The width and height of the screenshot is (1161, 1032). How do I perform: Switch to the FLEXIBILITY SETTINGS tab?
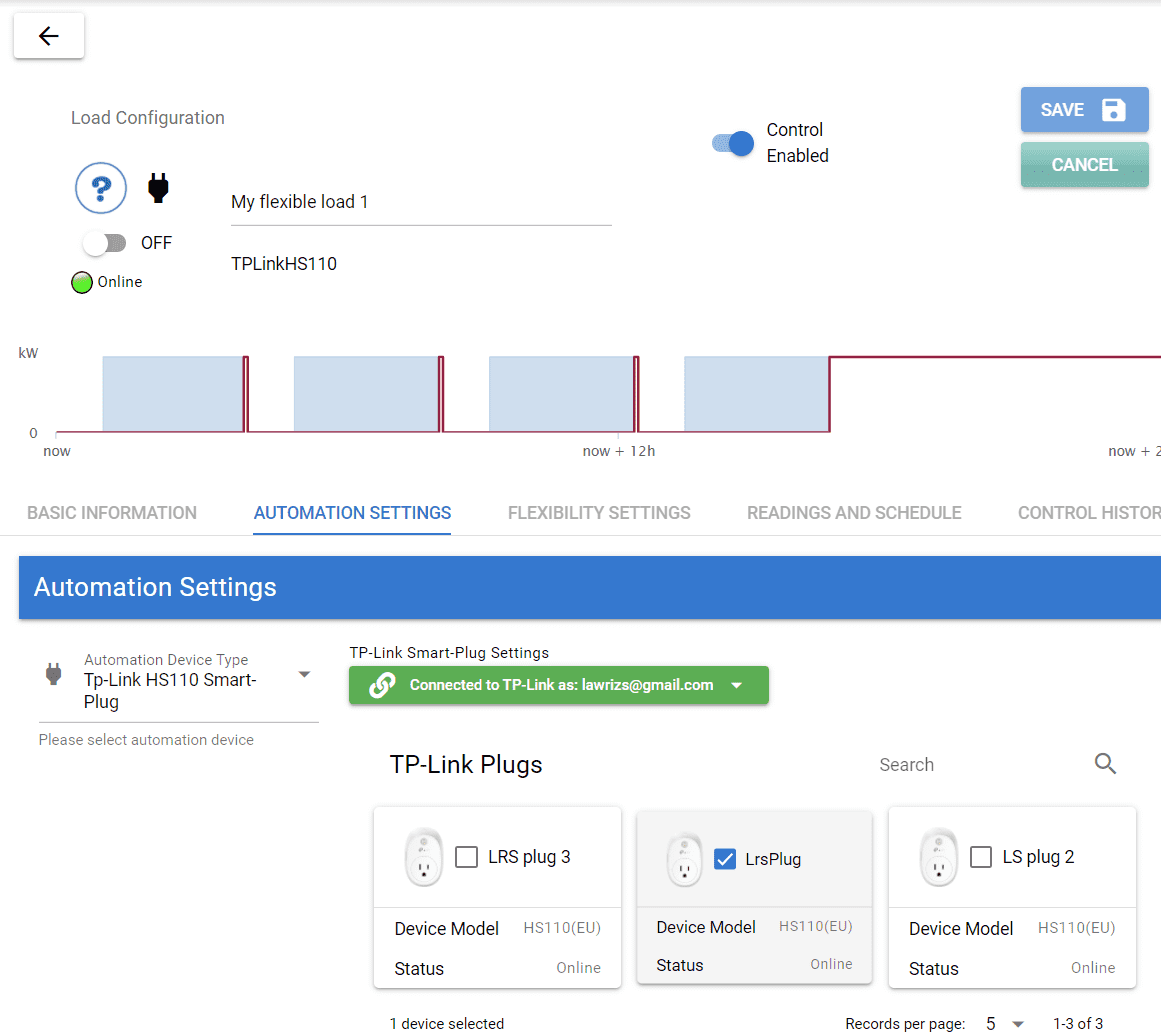(x=599, y=513)
